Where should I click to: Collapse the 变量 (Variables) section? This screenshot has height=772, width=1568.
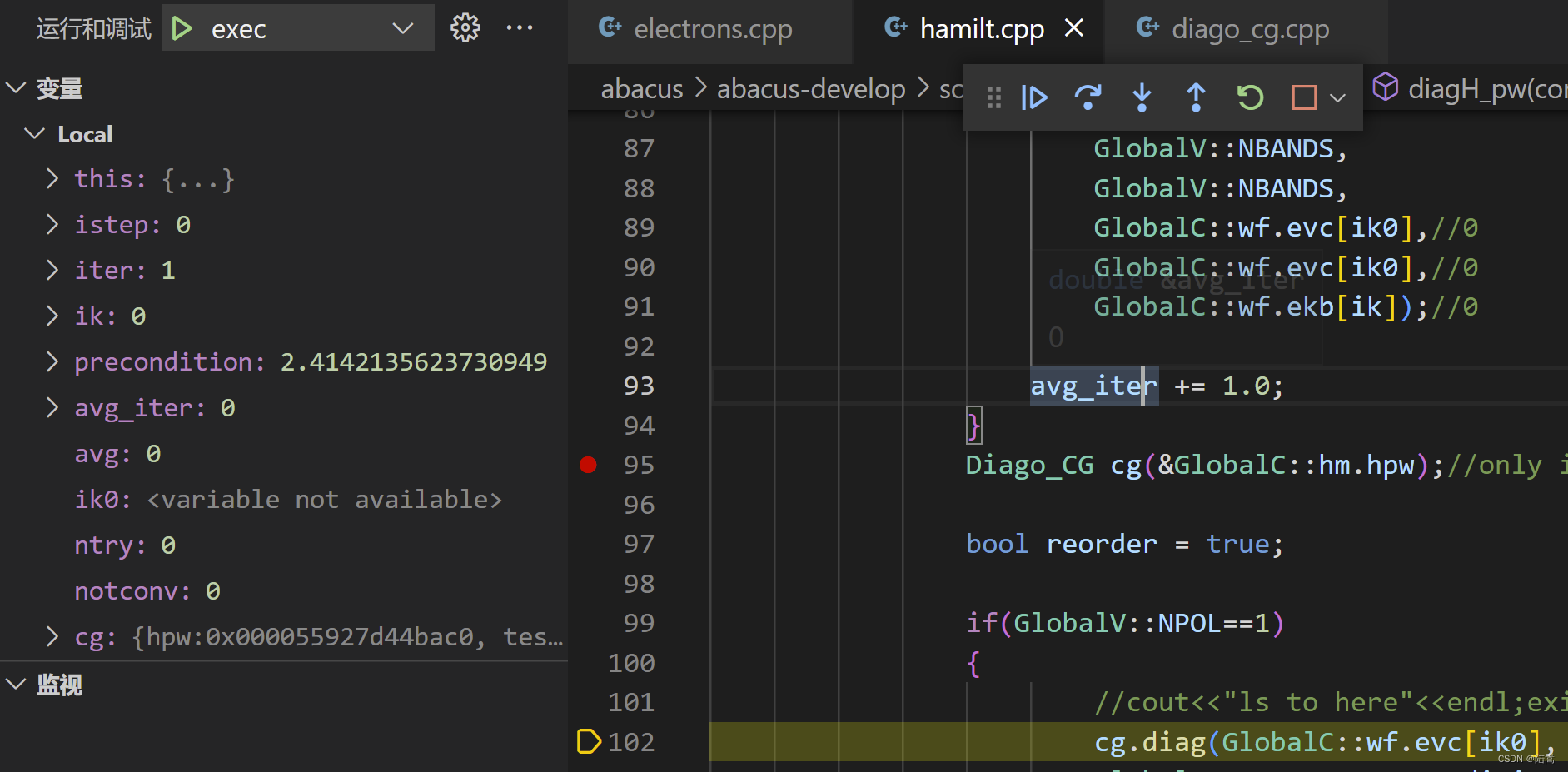pyautogui.click(x=16, y=88)
